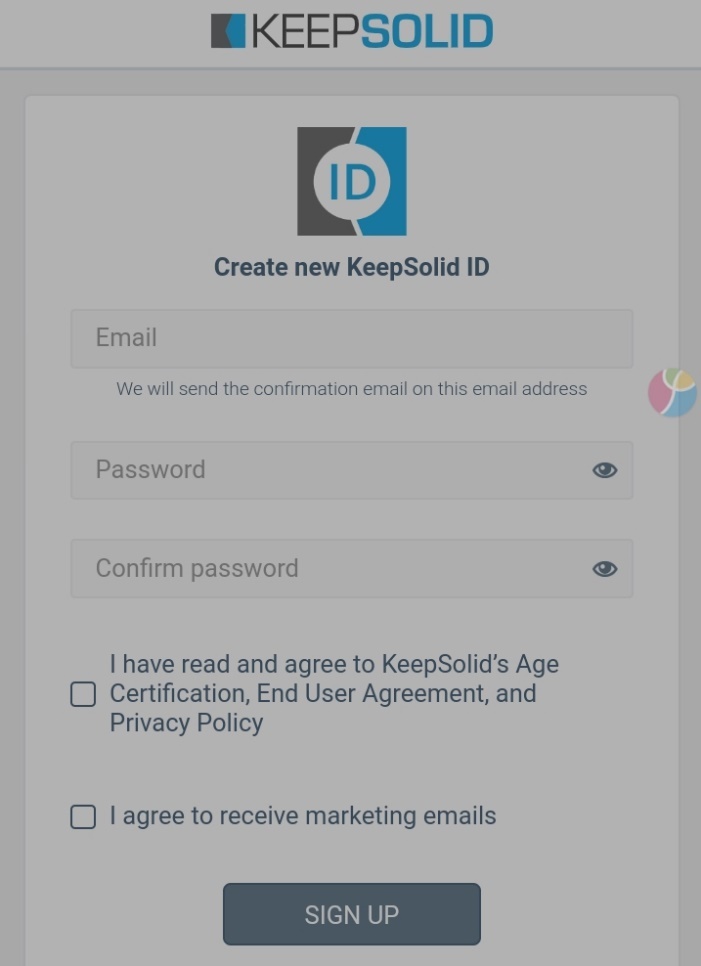
Task: Show password with the eye icon
Action: tap(604, 470)
